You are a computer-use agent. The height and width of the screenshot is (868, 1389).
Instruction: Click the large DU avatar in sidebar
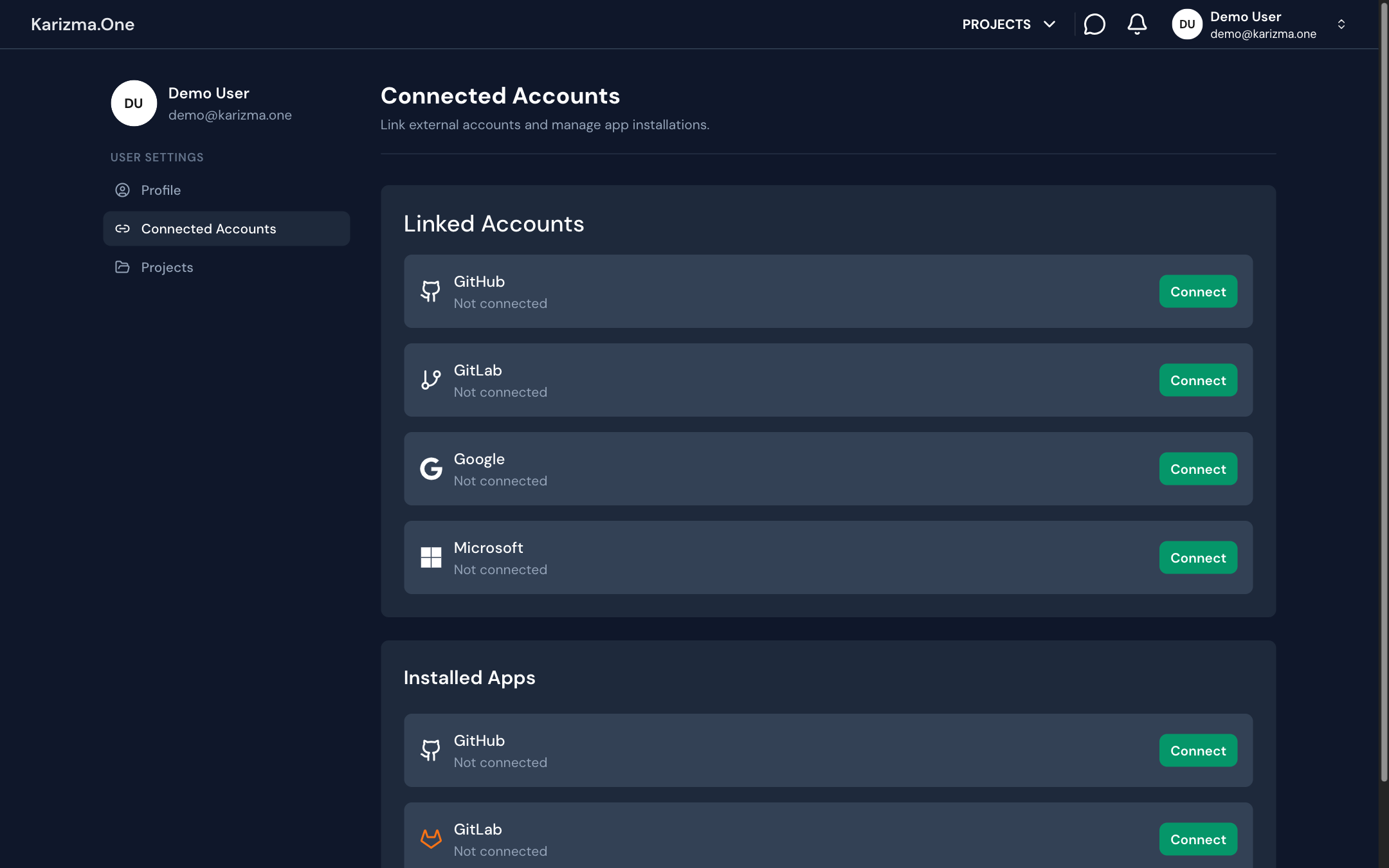click(x=134, y=103)
